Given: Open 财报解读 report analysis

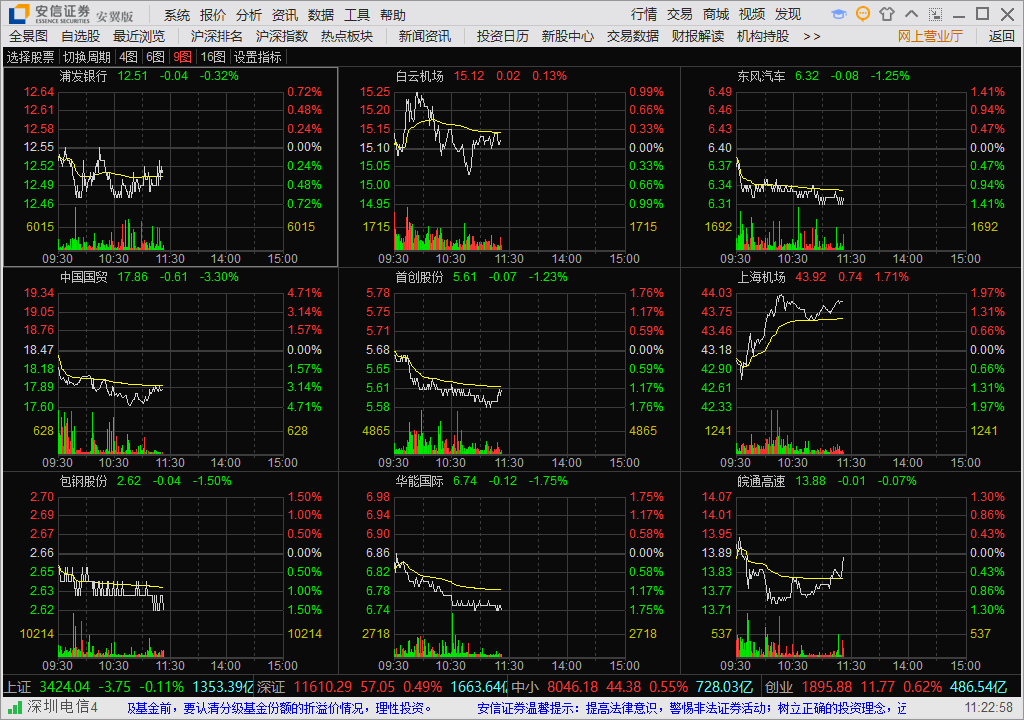Looking at the screenshot, I should click(x=697, y=36).
